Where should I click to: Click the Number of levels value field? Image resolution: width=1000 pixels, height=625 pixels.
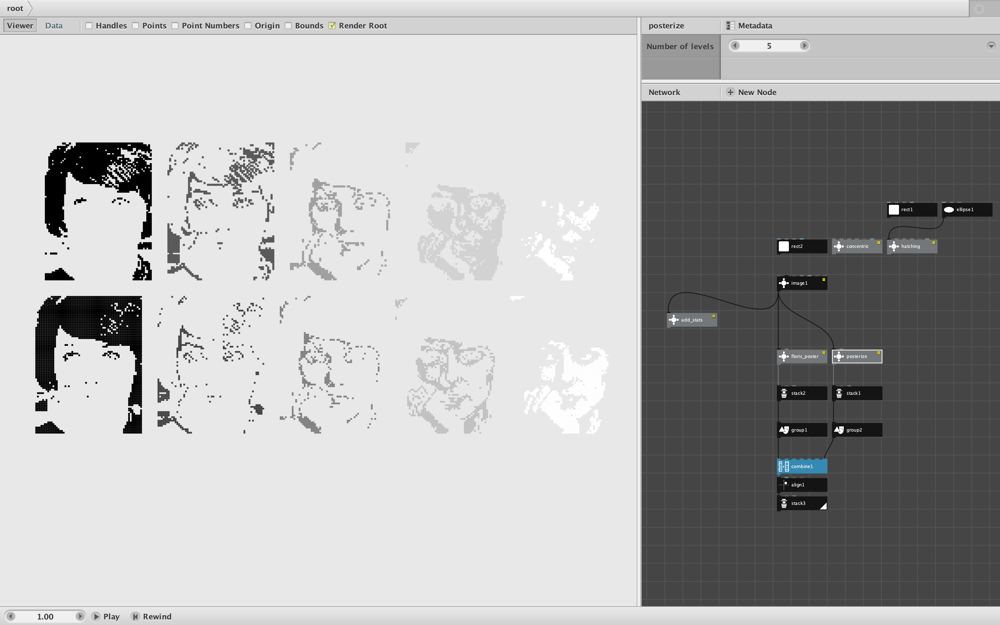pos(769,45)
